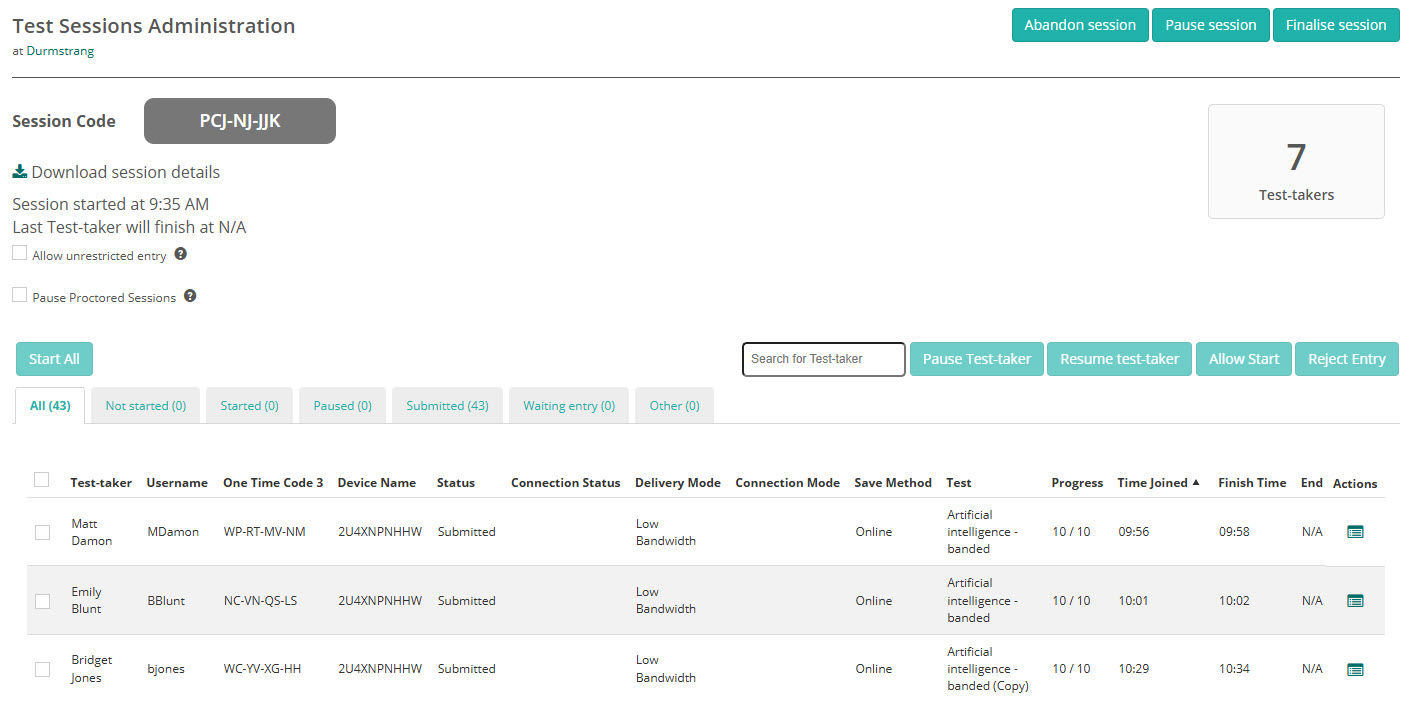Screen dimensions: 1410x702
Task: Open details icon for Emily Blunt row
Action: pyautogui.click(x=1355, y=601)
